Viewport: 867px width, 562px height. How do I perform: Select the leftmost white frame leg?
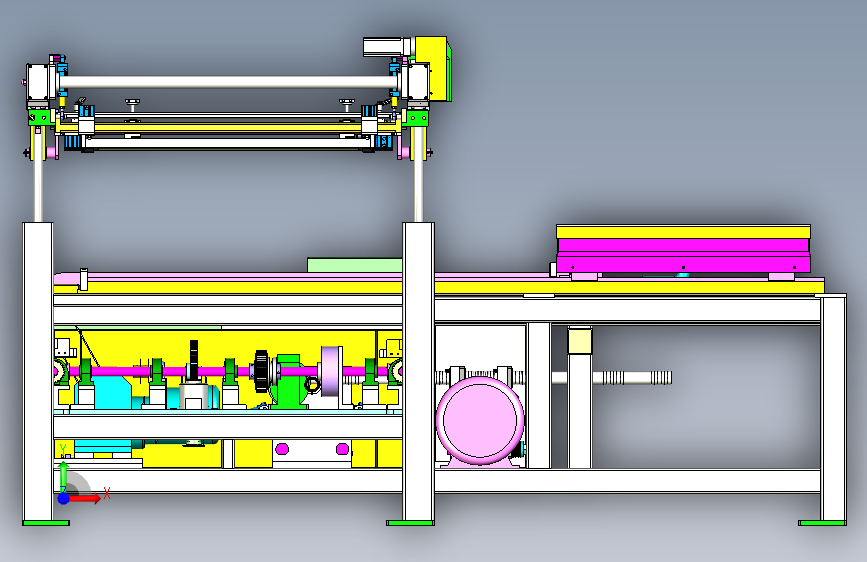tap(38, 371)
